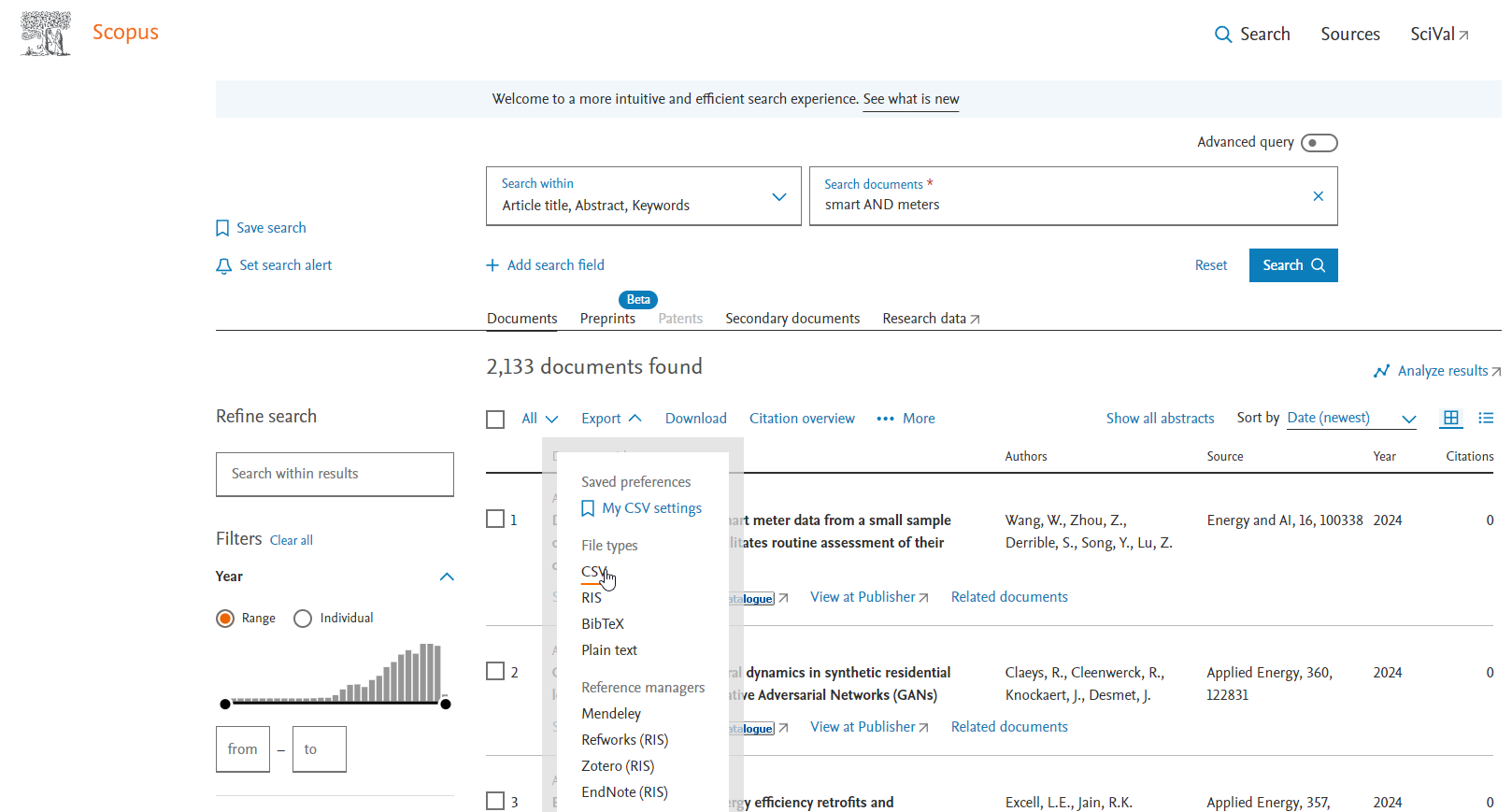Select the Individual year radio button
Screen dimensions: 1512x812
pos(303,619)
